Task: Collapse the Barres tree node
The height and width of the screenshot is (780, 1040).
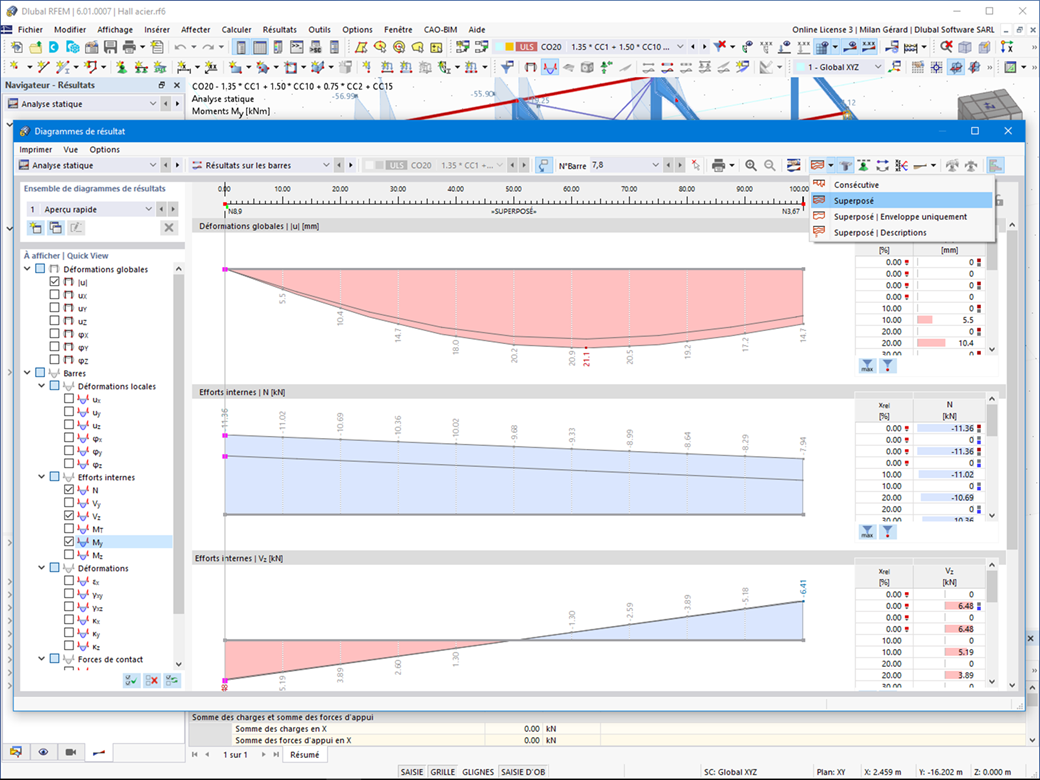Action: [27, 373]
